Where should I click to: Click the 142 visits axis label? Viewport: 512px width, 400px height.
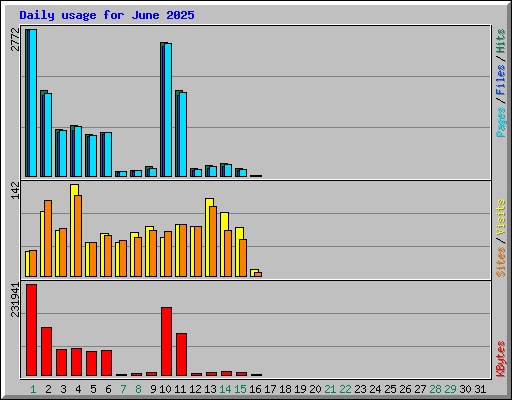pyautogui.click(x=15, y=190)
